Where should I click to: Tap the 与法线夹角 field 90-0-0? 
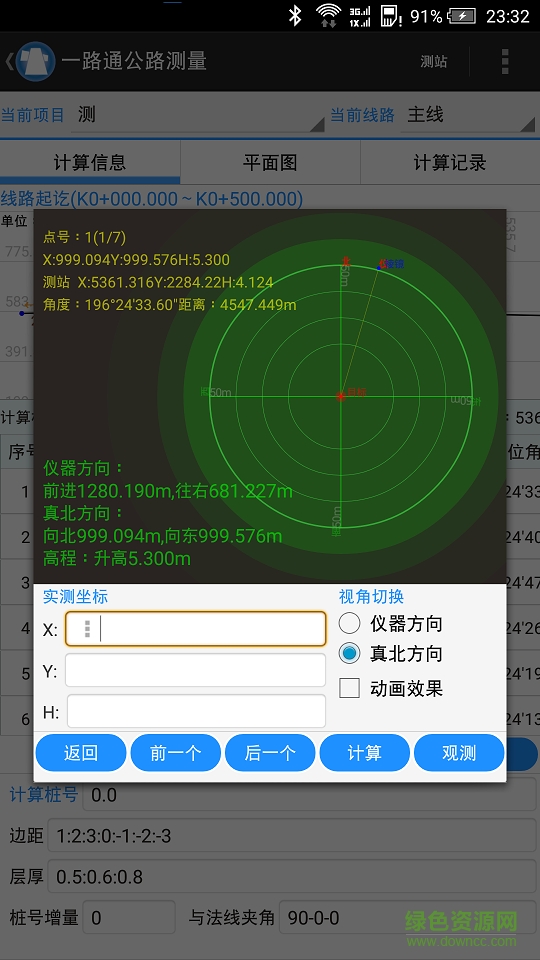click(408, 917)
